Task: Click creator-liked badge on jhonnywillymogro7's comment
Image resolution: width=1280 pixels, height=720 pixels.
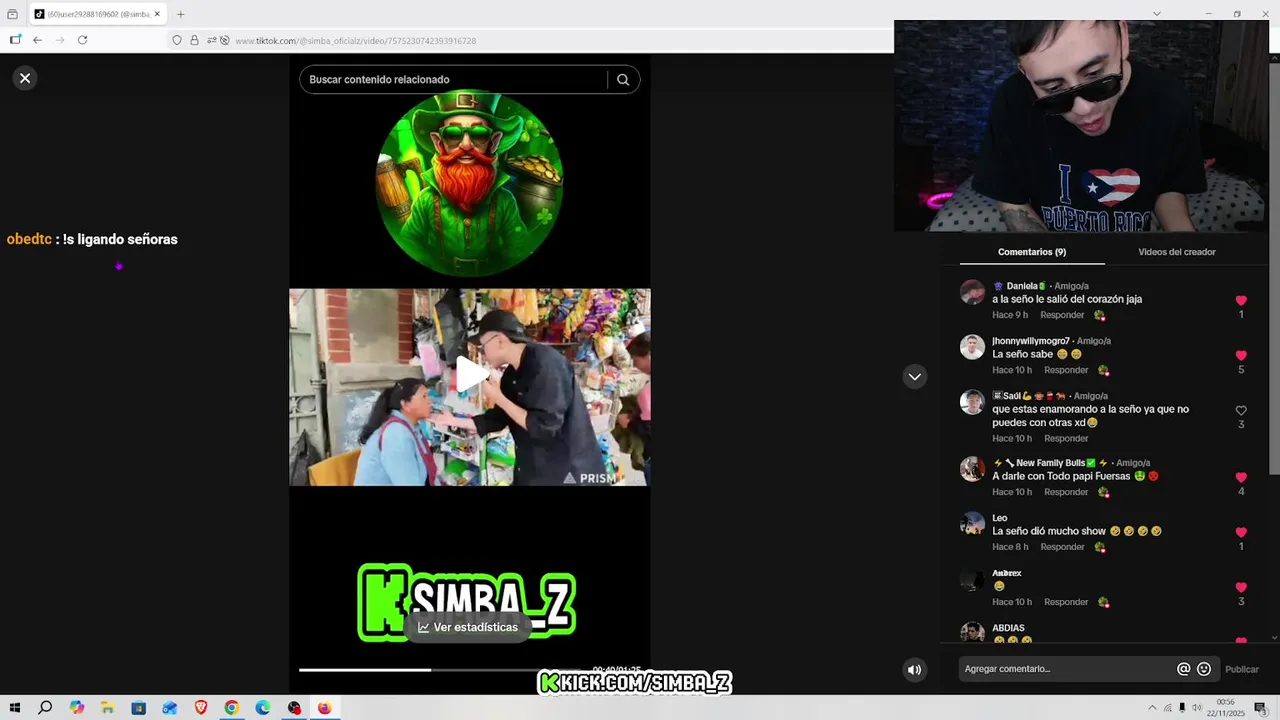Action: point(1103,370)
